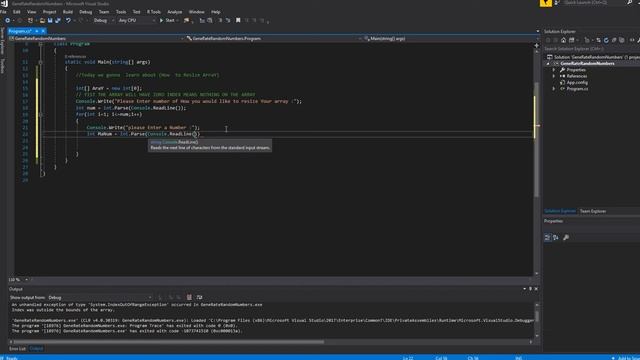
Task: Open the Any CPU platform dropdown
Action: (x=137, y=20)
